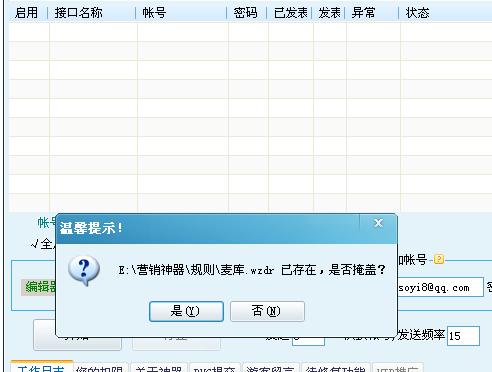Open the 您的权限 tab
This screenshot has width=492, height=372.
click(x=101, y=368)
